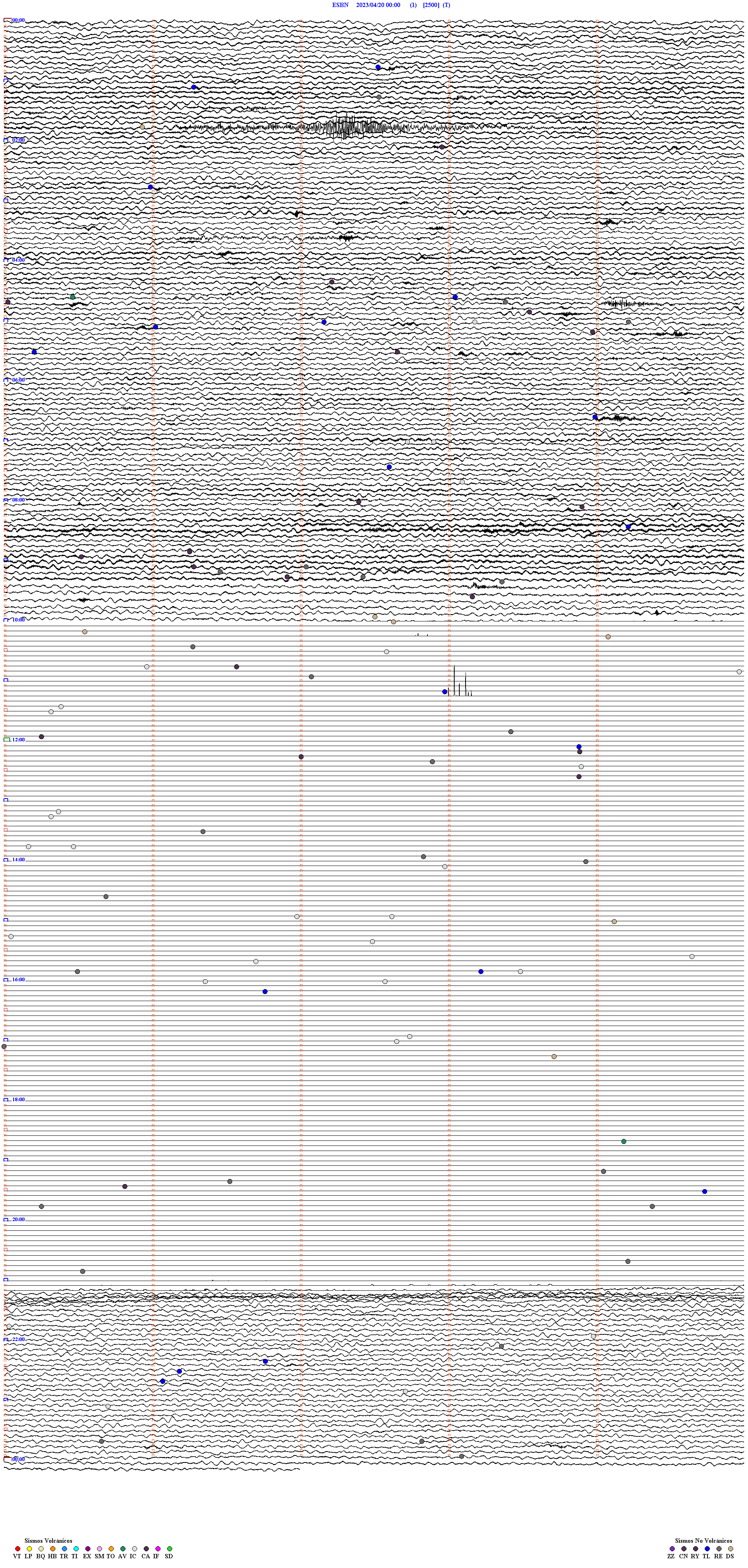Select the purple EX legend swatch

88,1549
